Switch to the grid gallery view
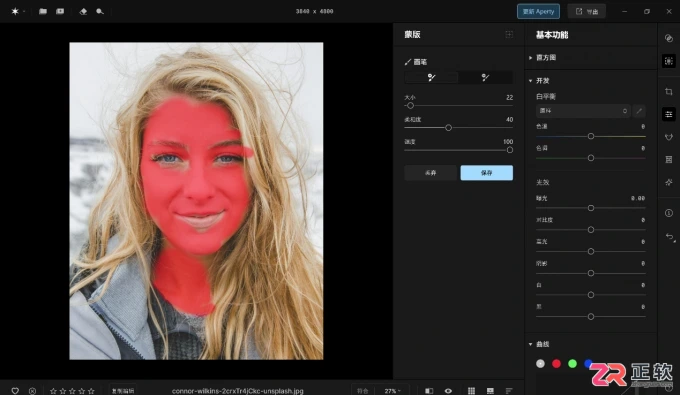Viewport: 680px width, 395px height. (x=471, y=391)
